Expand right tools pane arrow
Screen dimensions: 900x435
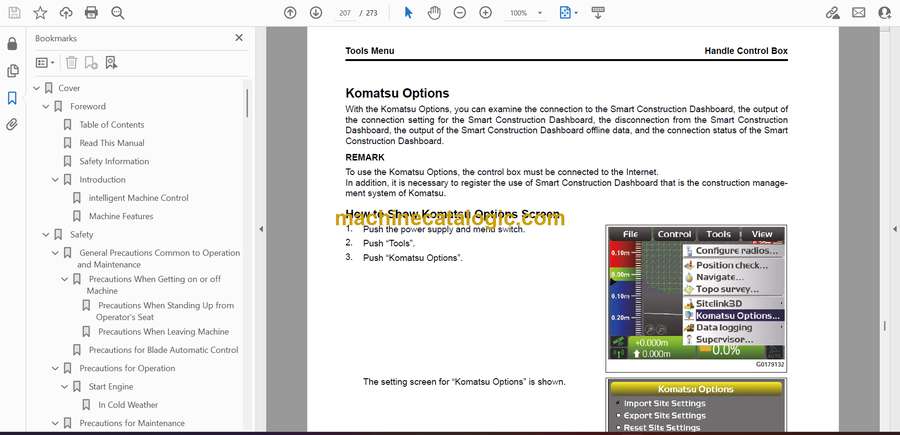coord(894,229)
